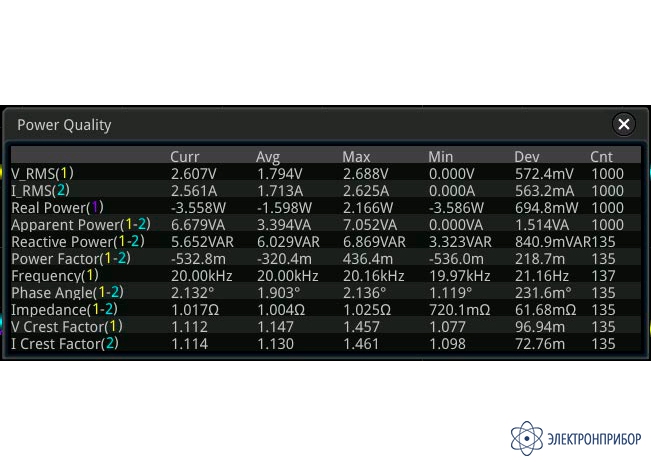This screenshot has width=651, height=466.
Task: Select the Frequency(1) row
Action: tap(326, 275)
